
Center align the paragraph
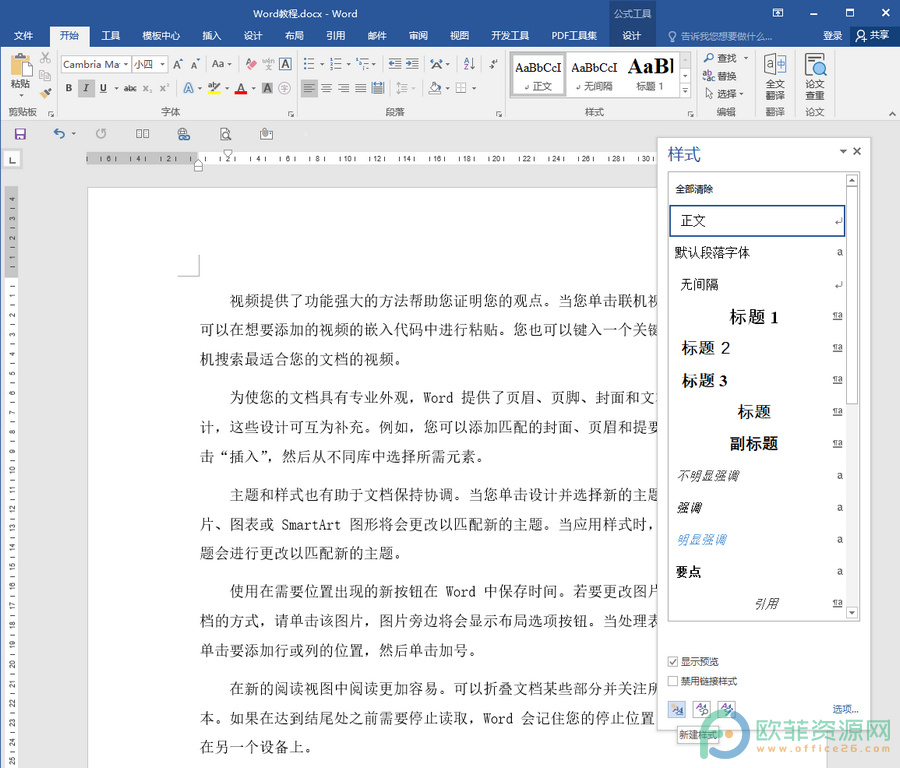327,88
